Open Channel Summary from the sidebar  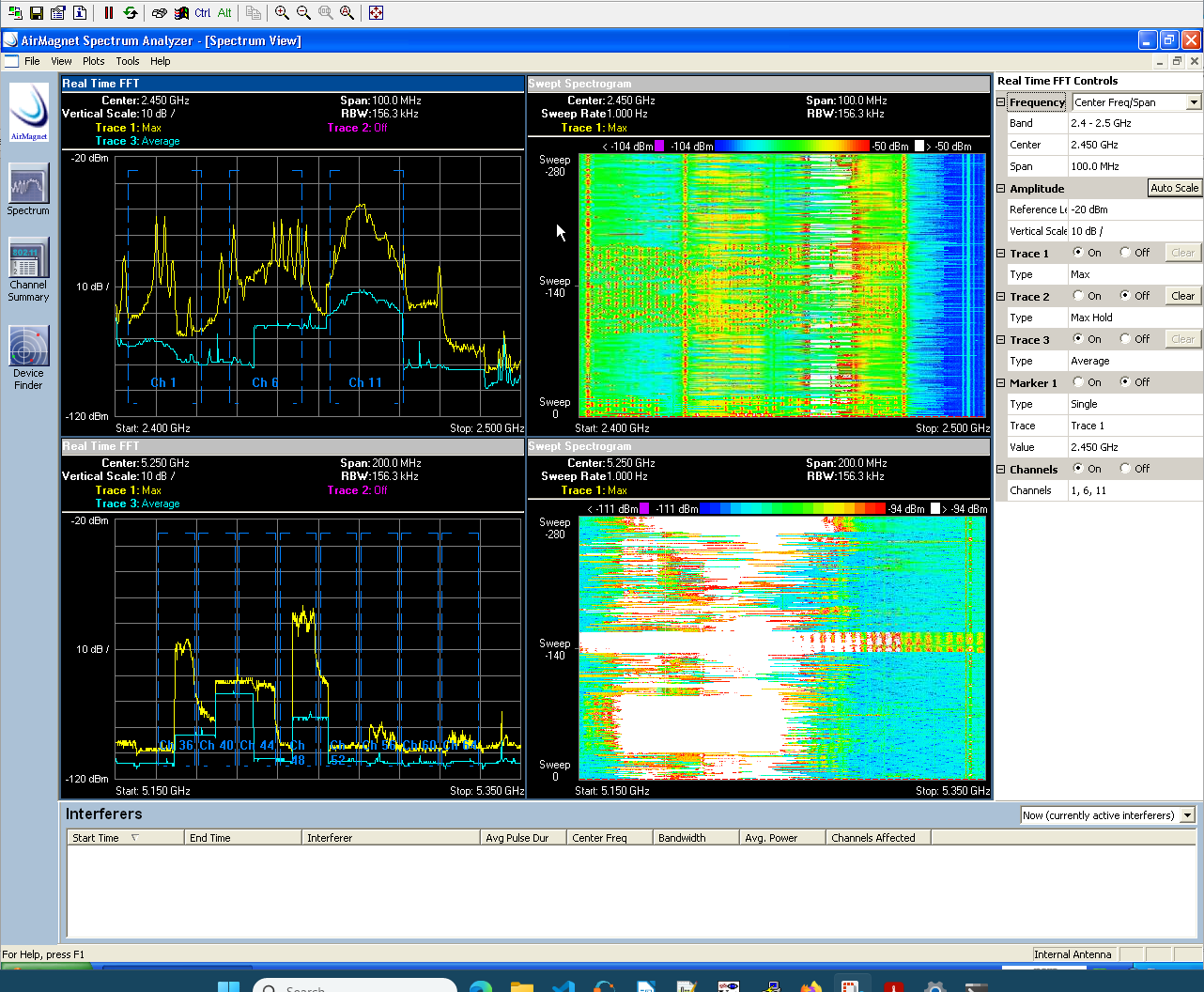tap(28, 270)
